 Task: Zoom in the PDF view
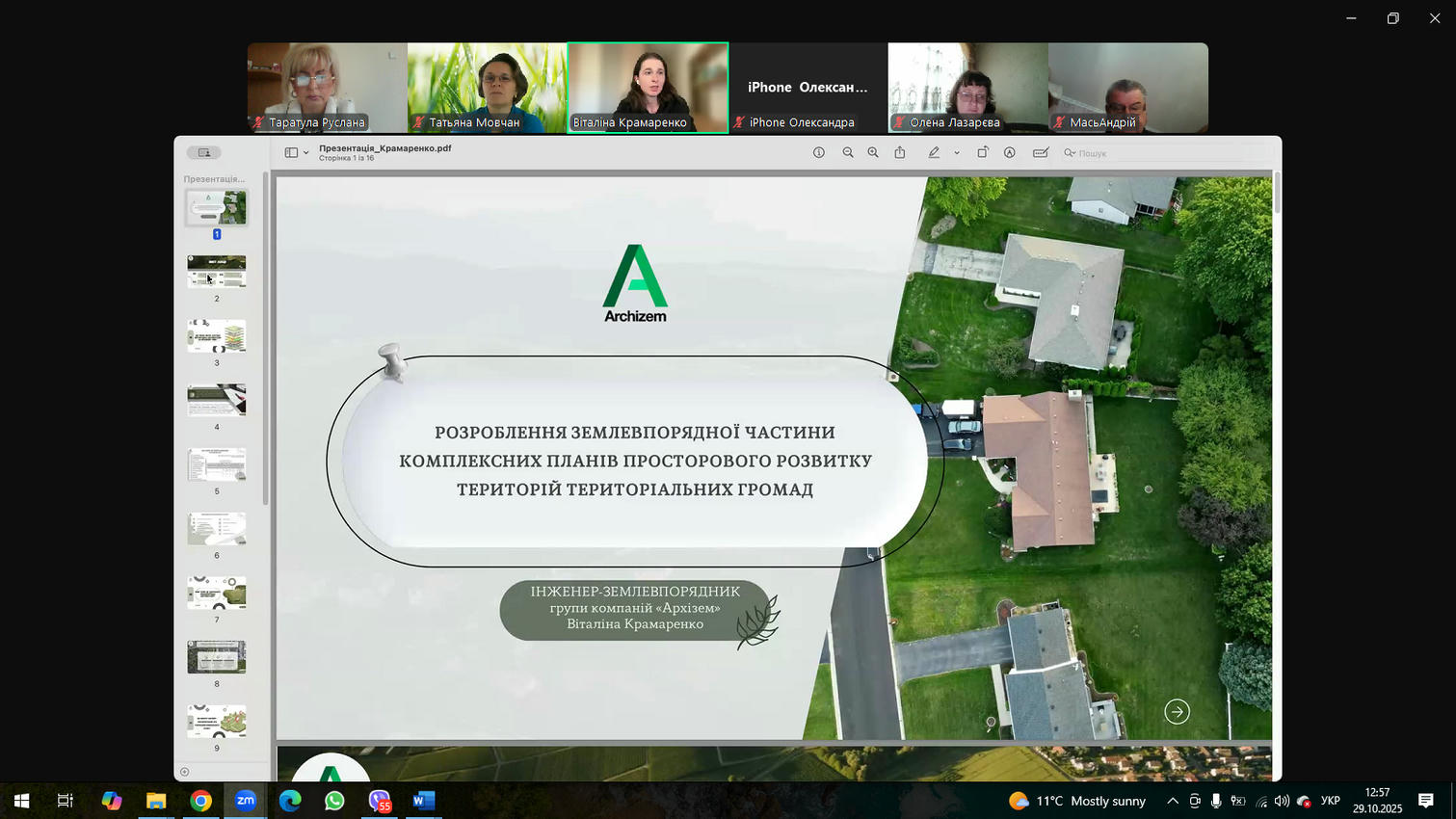[x=873, y=153]
